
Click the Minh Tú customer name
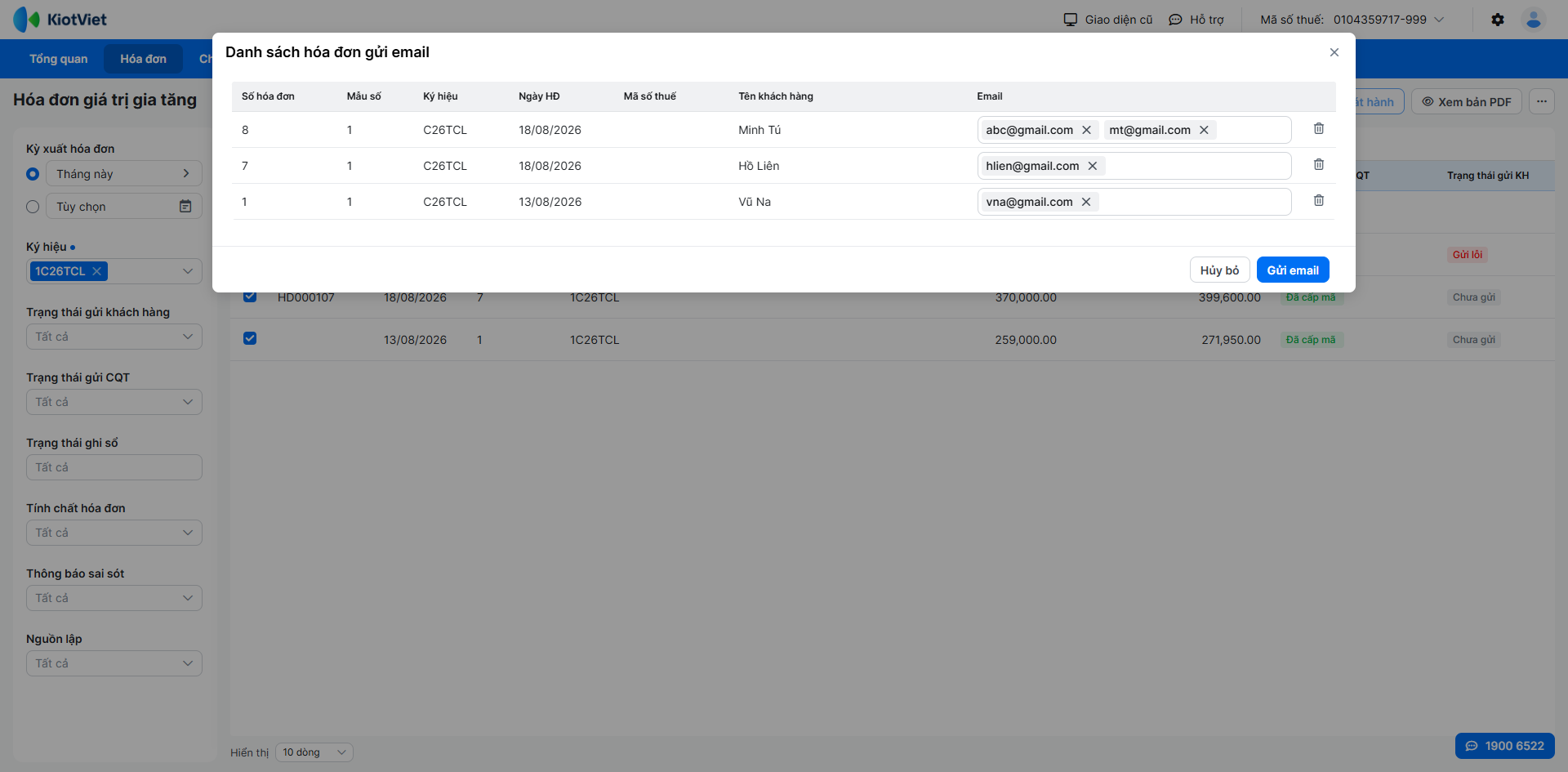pos(759,130)
